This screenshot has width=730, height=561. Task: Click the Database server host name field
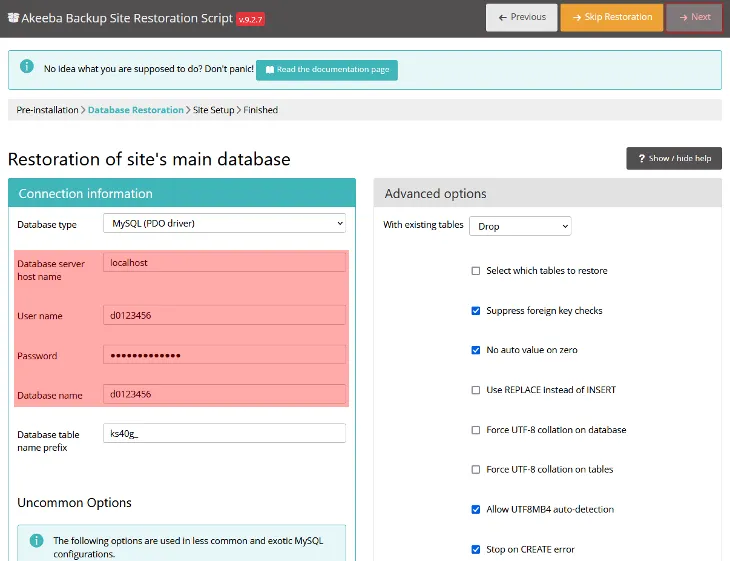224,263
